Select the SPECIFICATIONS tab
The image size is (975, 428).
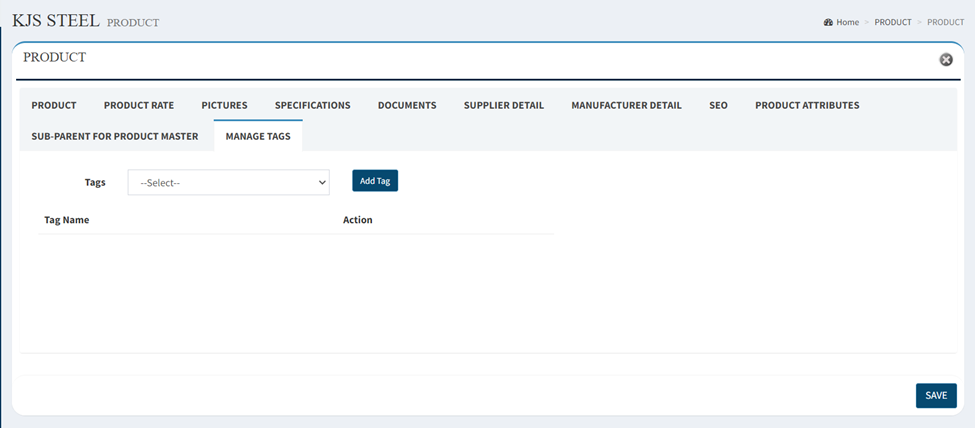point(313,105)
